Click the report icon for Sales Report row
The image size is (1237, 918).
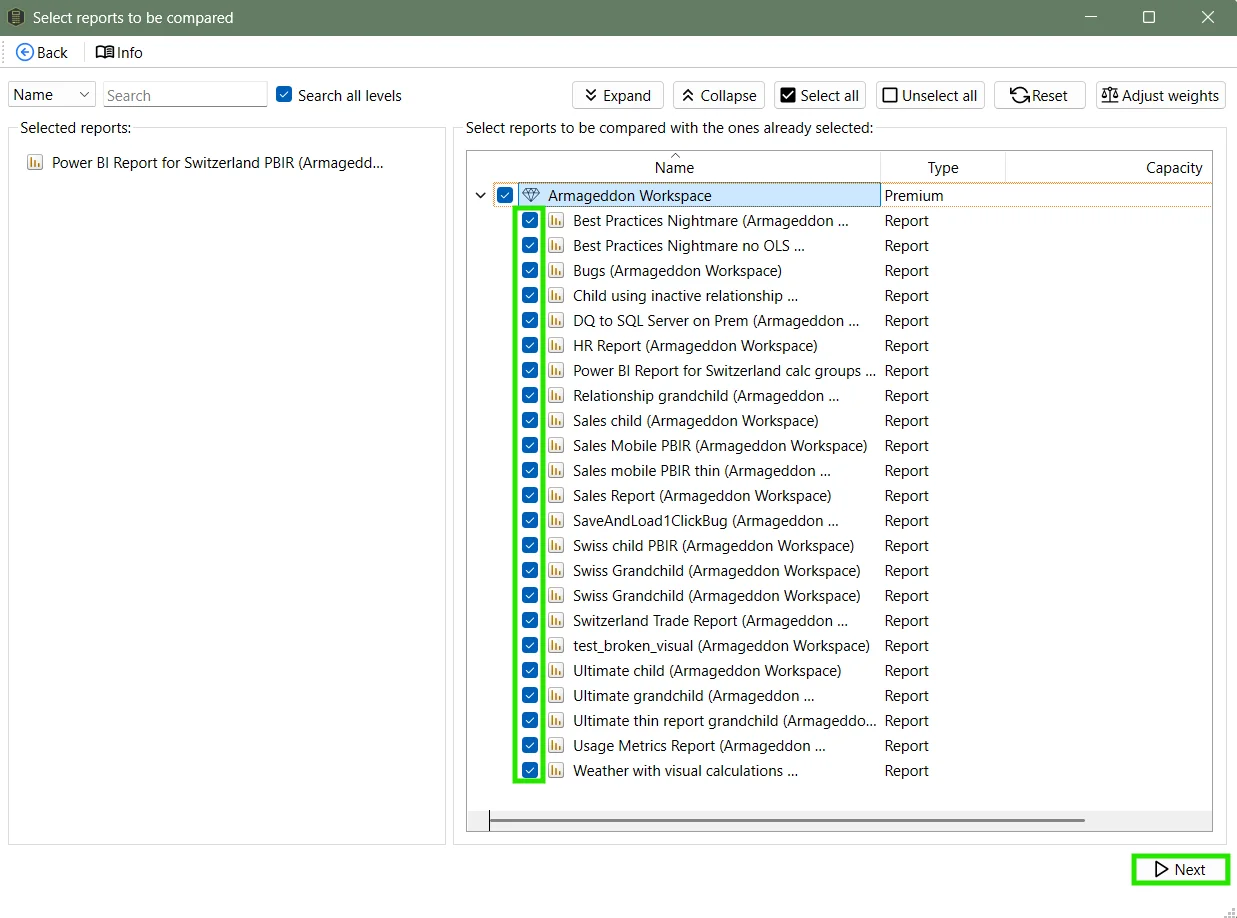[x=556, y=496]
